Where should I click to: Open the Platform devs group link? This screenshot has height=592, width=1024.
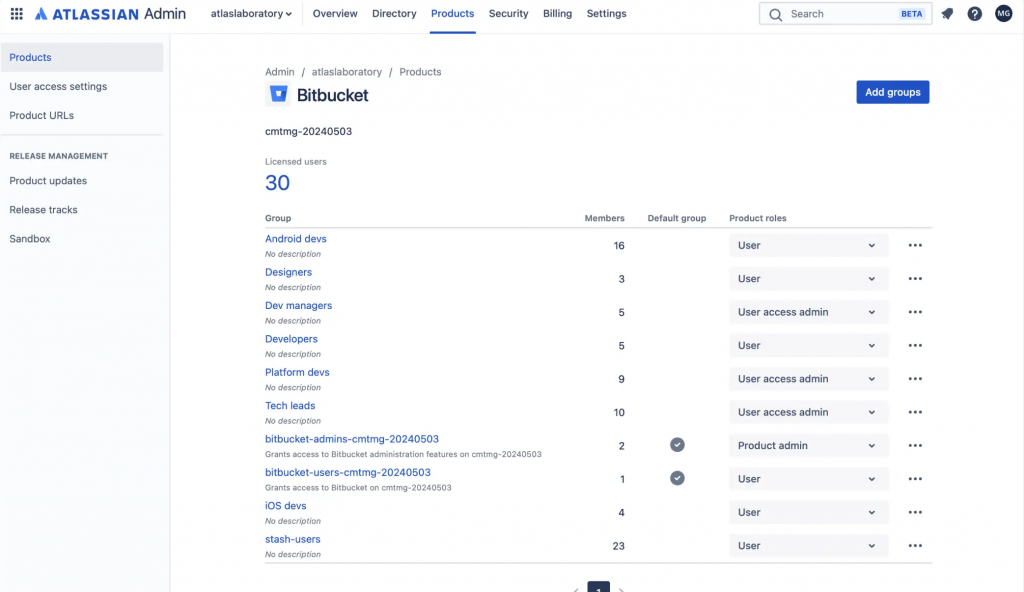[297, 372]
